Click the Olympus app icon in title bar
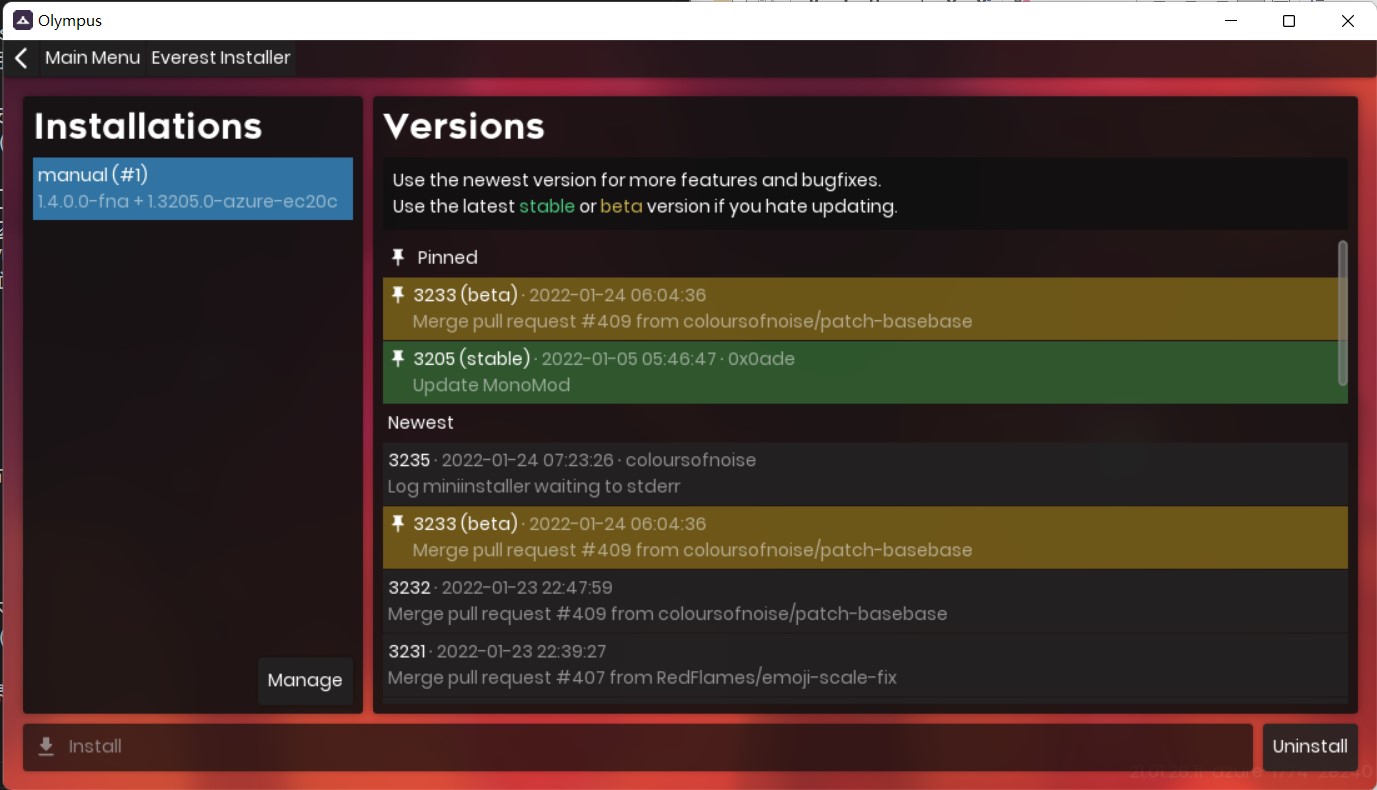The height and width of the screenshot is (790, 1377). (x=22, y=20)
